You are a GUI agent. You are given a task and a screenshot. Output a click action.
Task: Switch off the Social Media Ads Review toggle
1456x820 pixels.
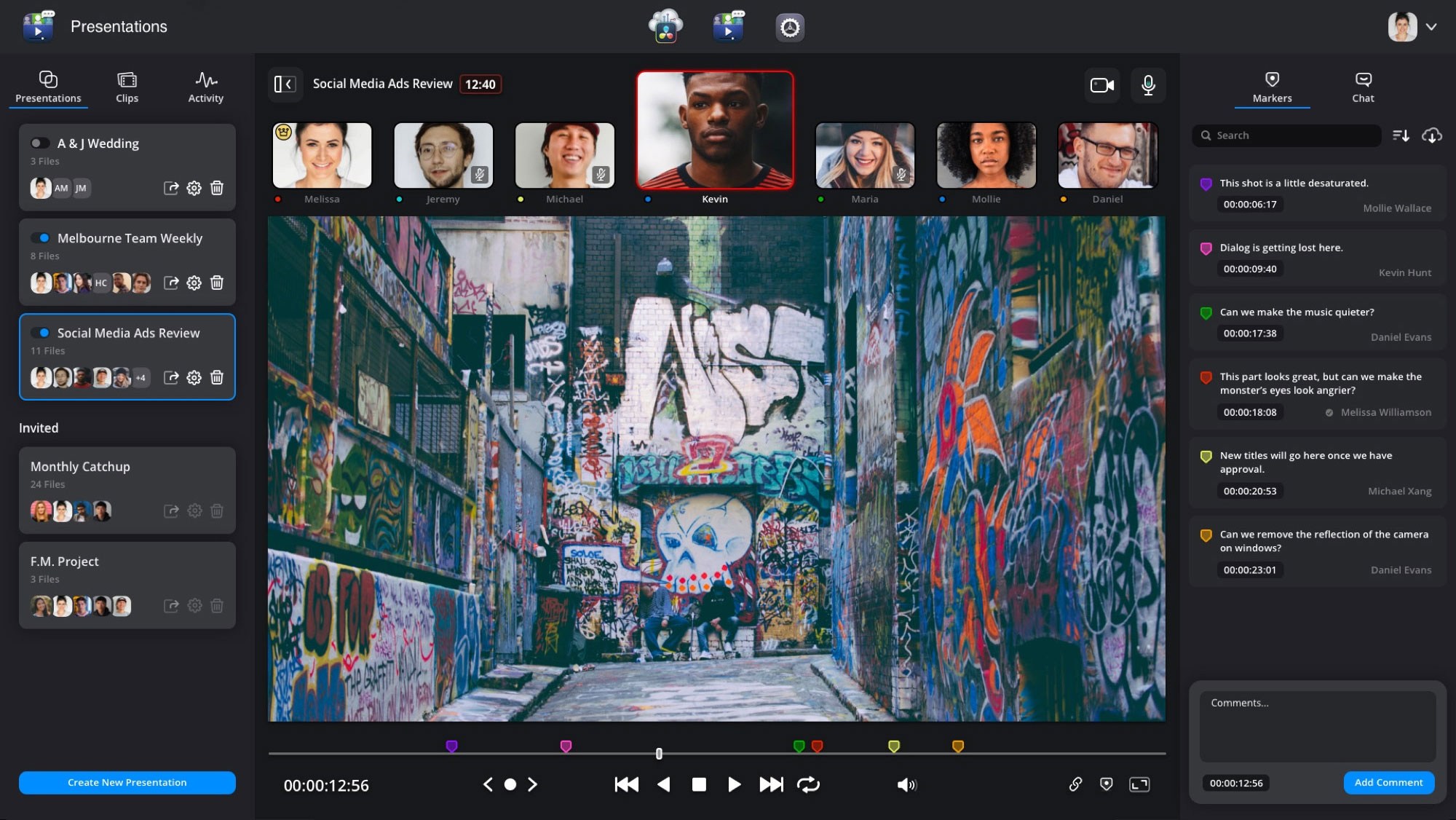tap(40, 333)
